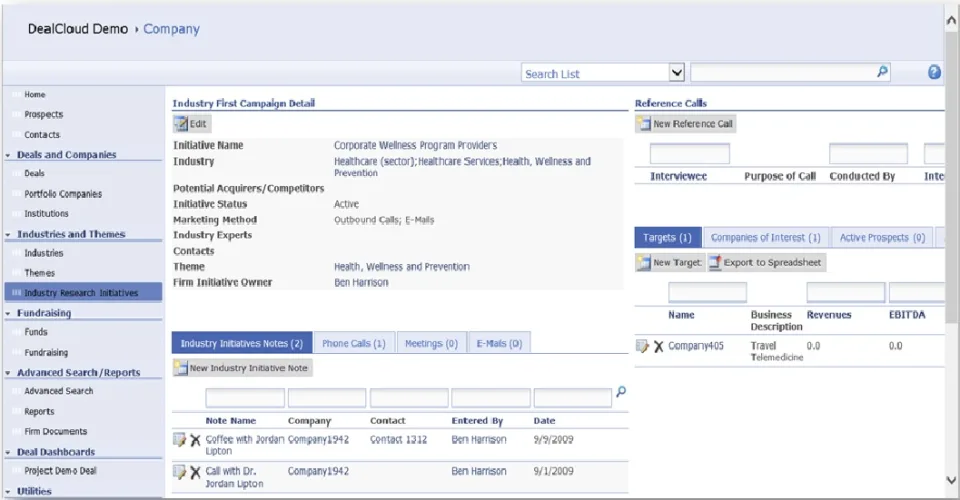This screenshot has width=960, height=500.
Task: Click the notes filter magnifier icon
Action: point(621,392)
